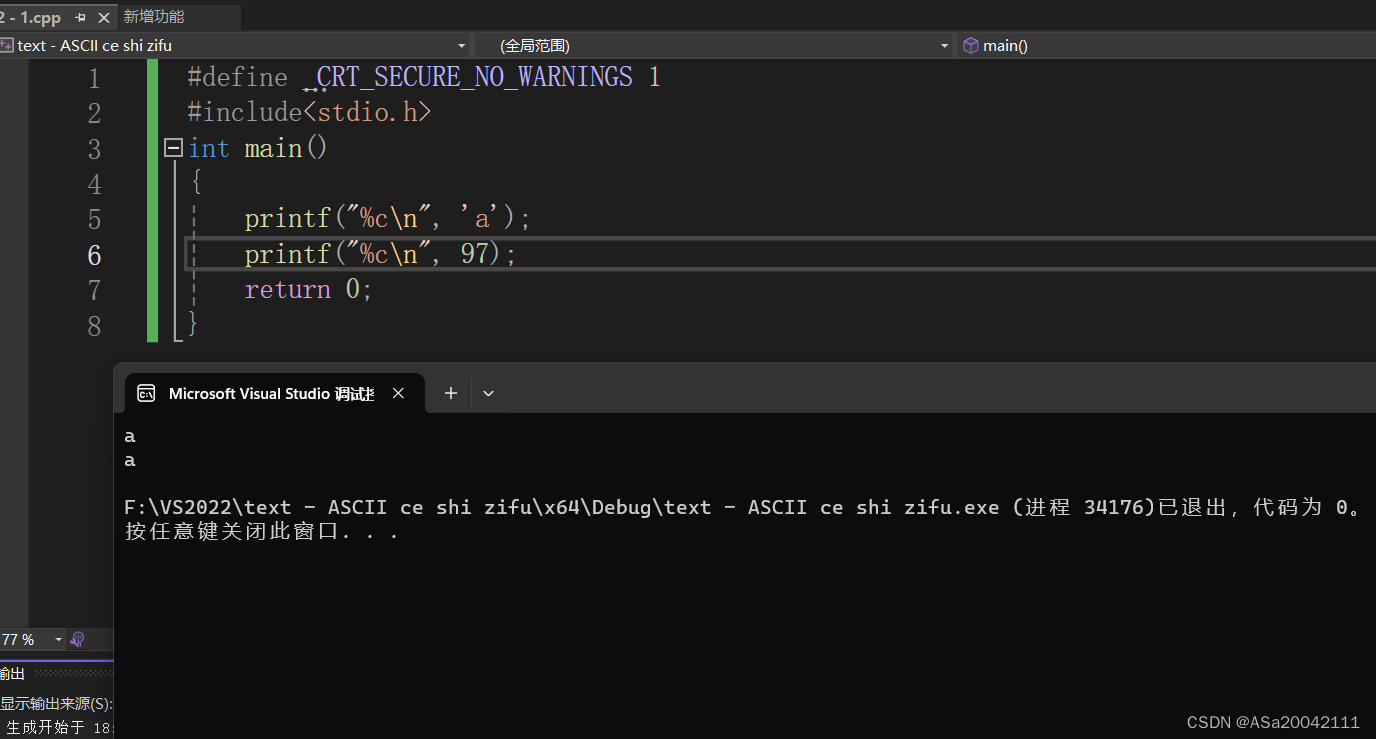The height and width of the screenshot is (739, 1376).
Task: Open a new terminal tab with plus
Action: click(451, 393)
